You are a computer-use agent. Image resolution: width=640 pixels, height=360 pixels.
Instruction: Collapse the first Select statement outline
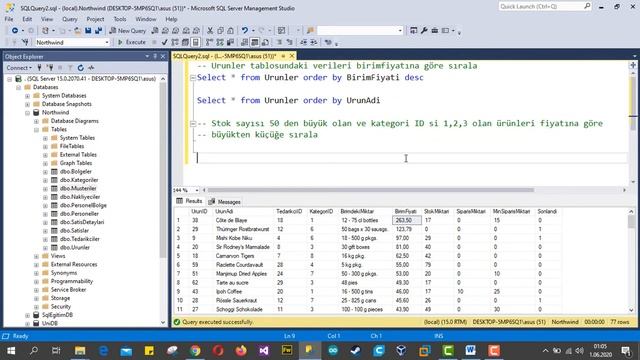pyautogui.click(x=193, y=78)
